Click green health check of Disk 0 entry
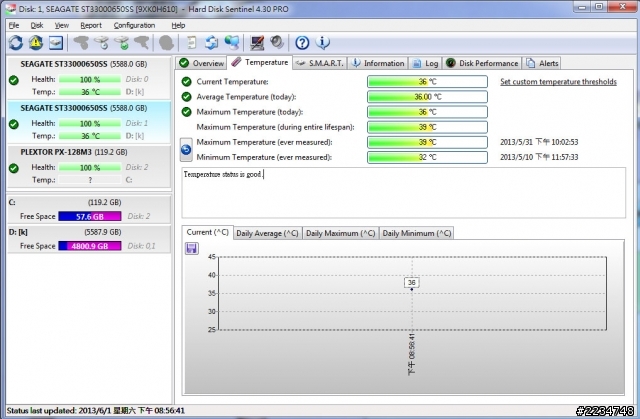Viewport: 640px width, 419px height. [14, 80]
